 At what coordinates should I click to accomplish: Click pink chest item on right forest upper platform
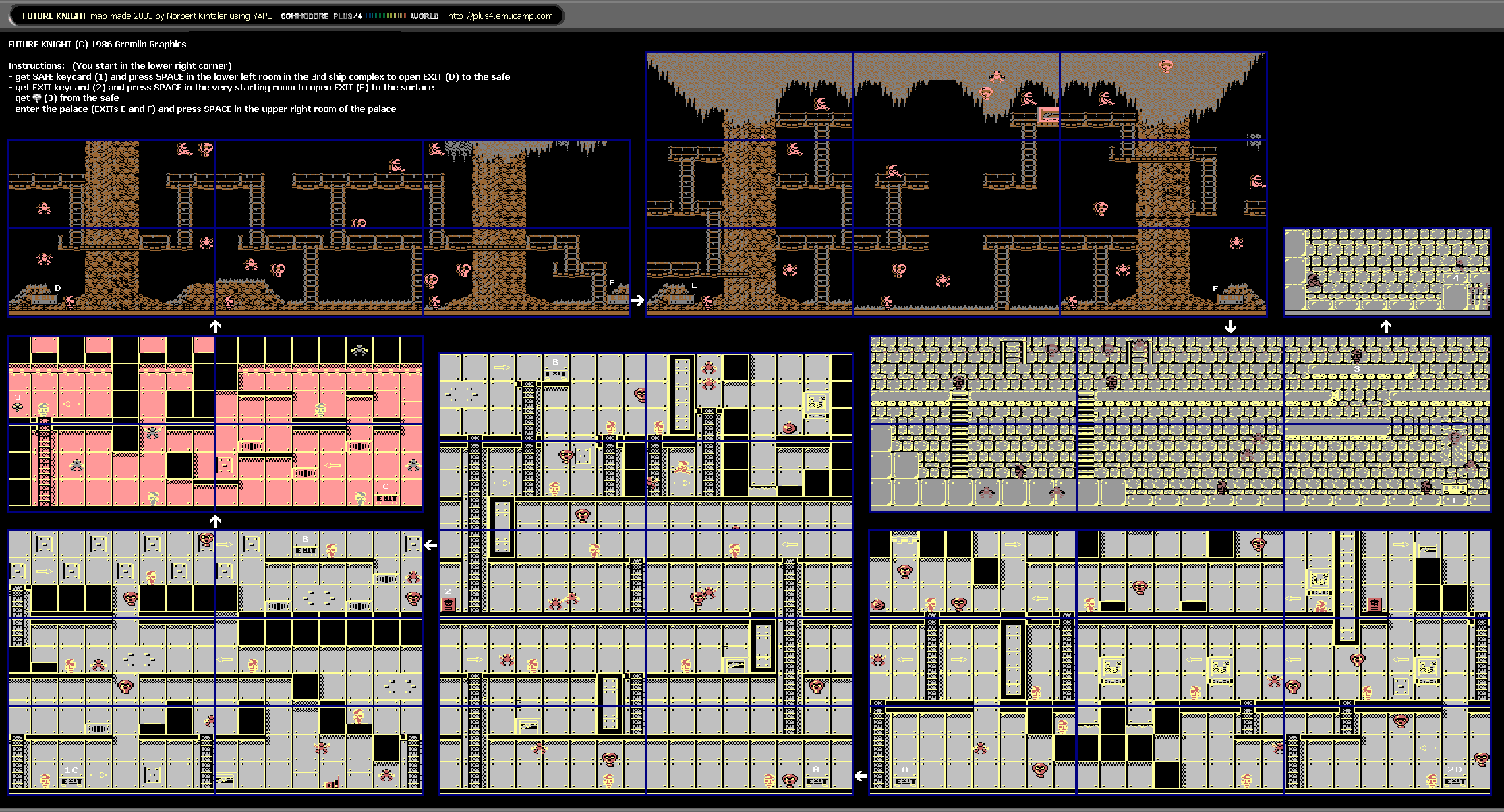click(1047, 115)
